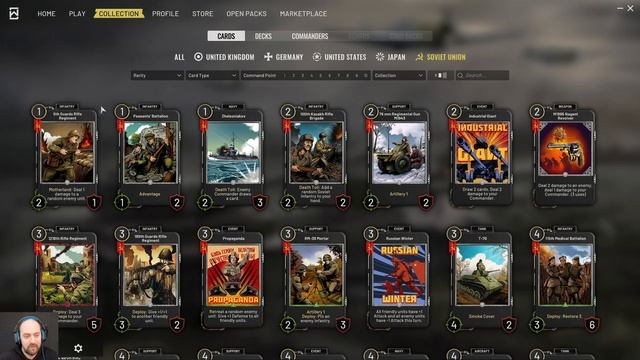
Task: Open the Collection menu
Action: [119, 13]
